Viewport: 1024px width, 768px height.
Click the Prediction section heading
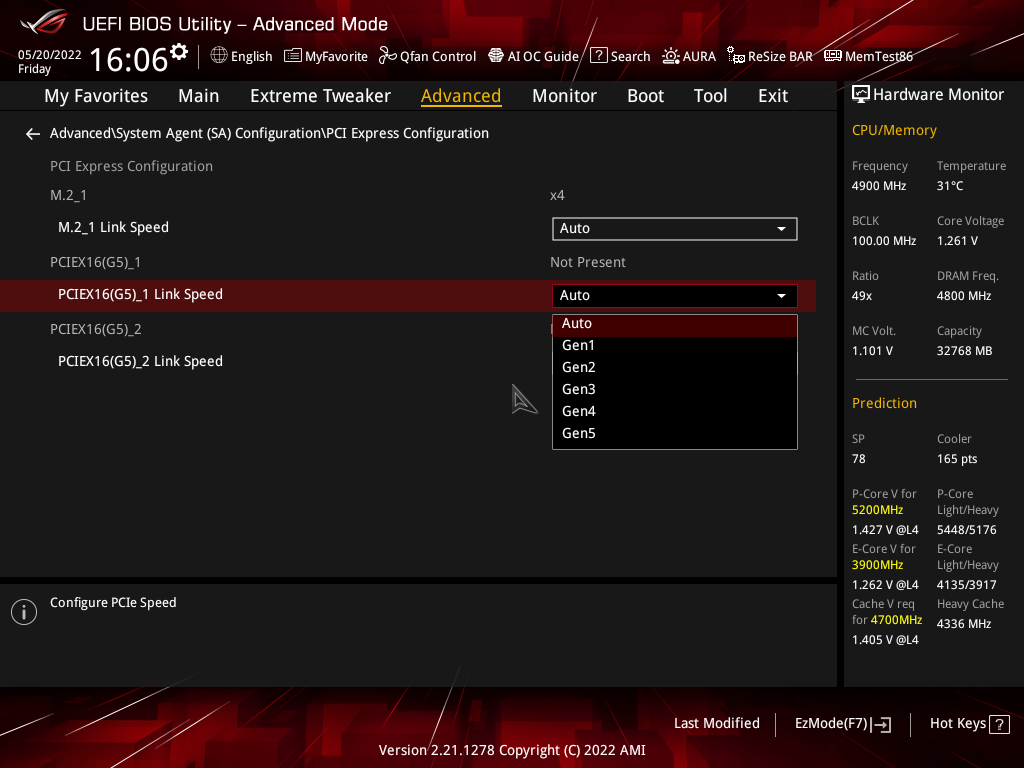pos(884,404)
